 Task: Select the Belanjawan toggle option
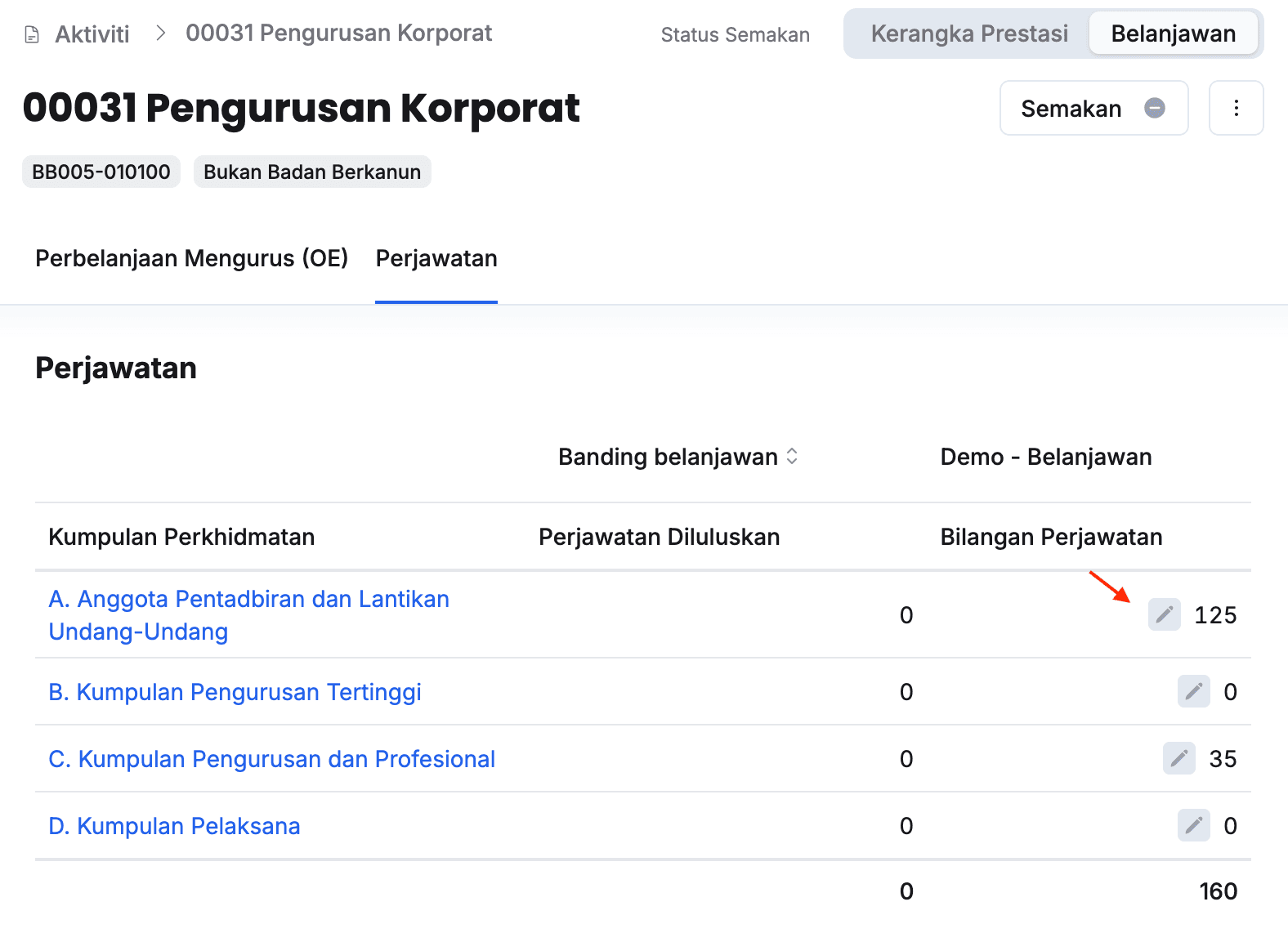[1173, 33]
